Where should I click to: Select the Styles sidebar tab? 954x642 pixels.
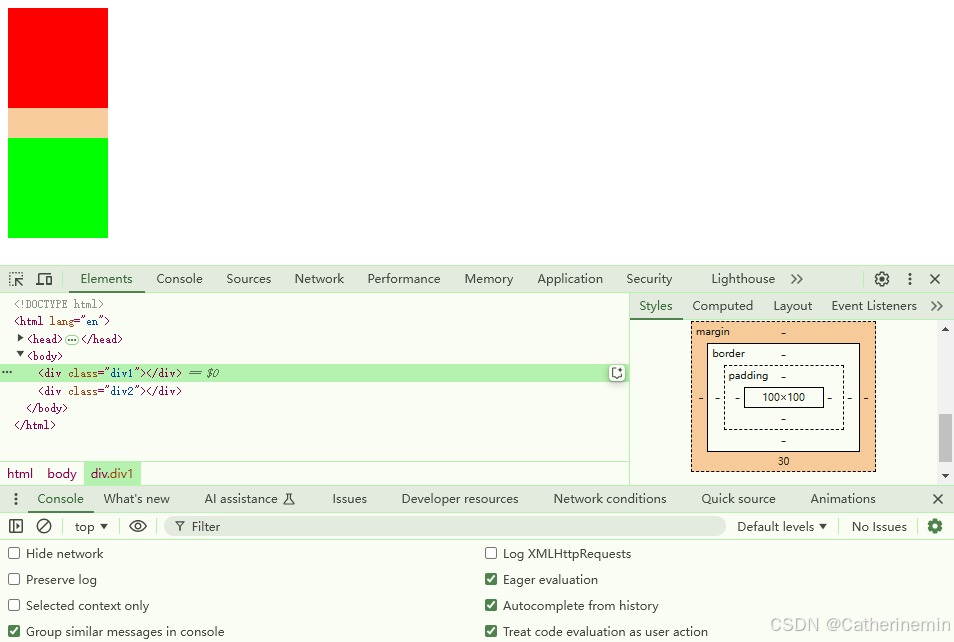coord(656,306)
